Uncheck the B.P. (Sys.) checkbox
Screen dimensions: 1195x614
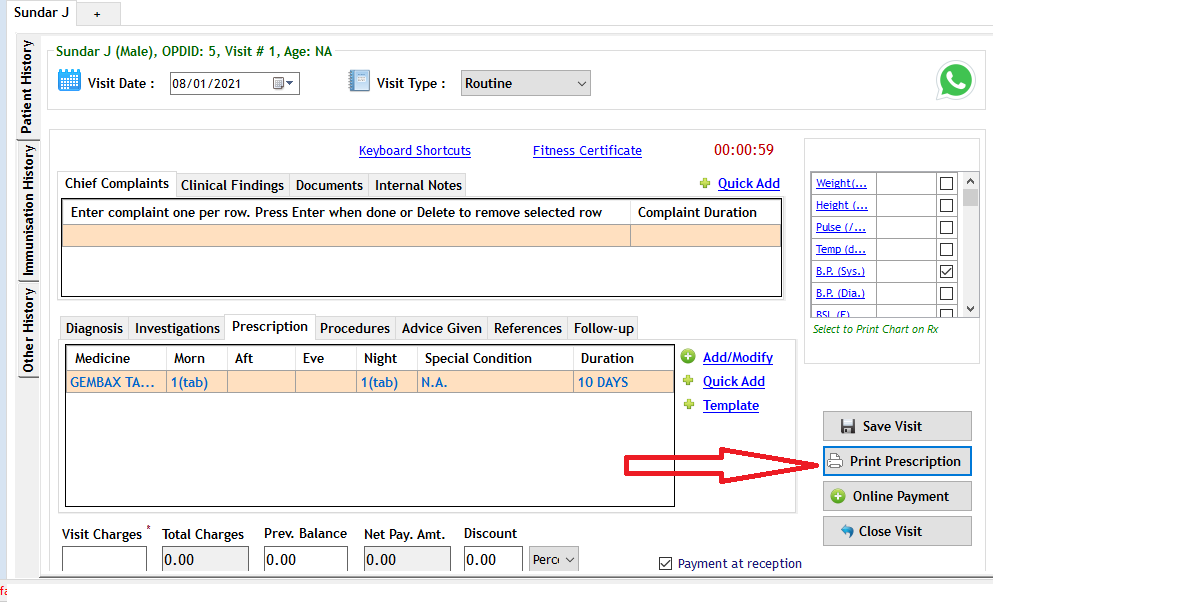[945, 270]
